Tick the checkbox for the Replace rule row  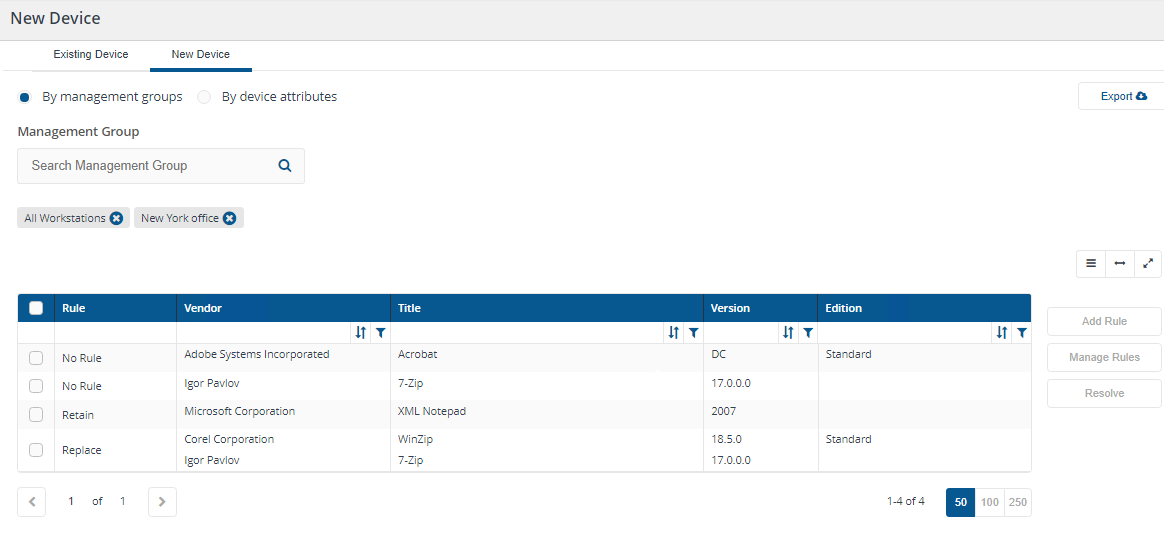coord(36,450)
